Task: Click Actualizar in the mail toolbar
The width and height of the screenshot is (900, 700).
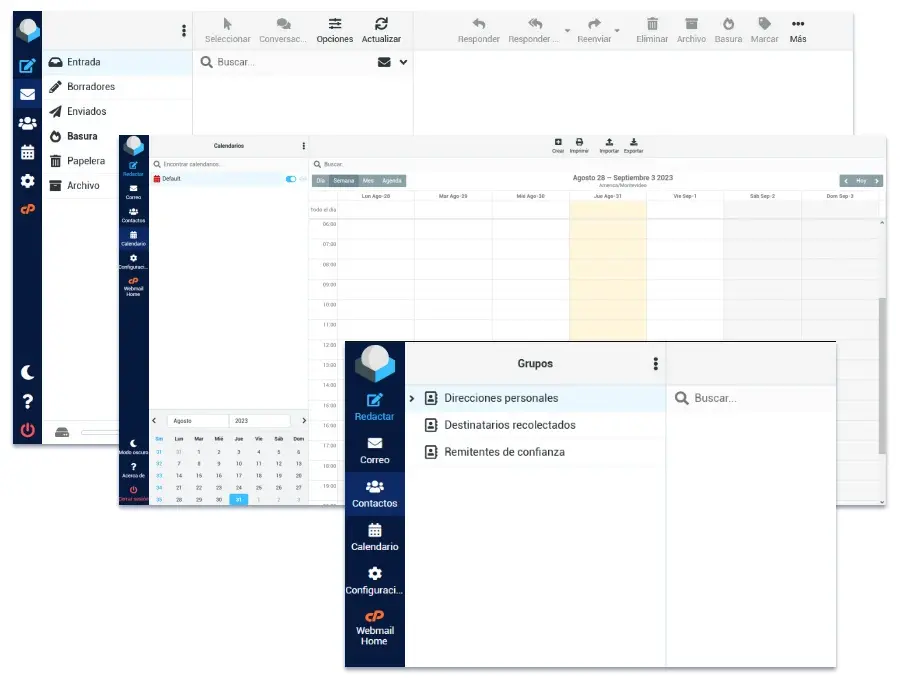Action: [381, 29]
